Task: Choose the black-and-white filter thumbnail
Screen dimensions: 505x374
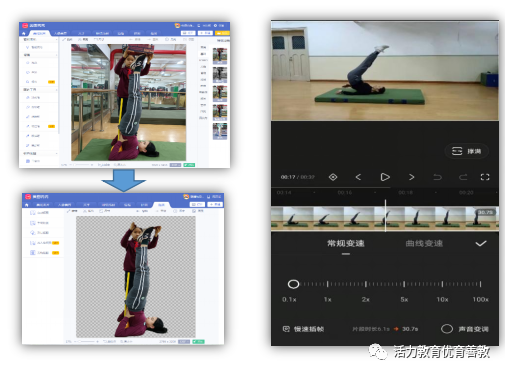Action: click(220, 75)
